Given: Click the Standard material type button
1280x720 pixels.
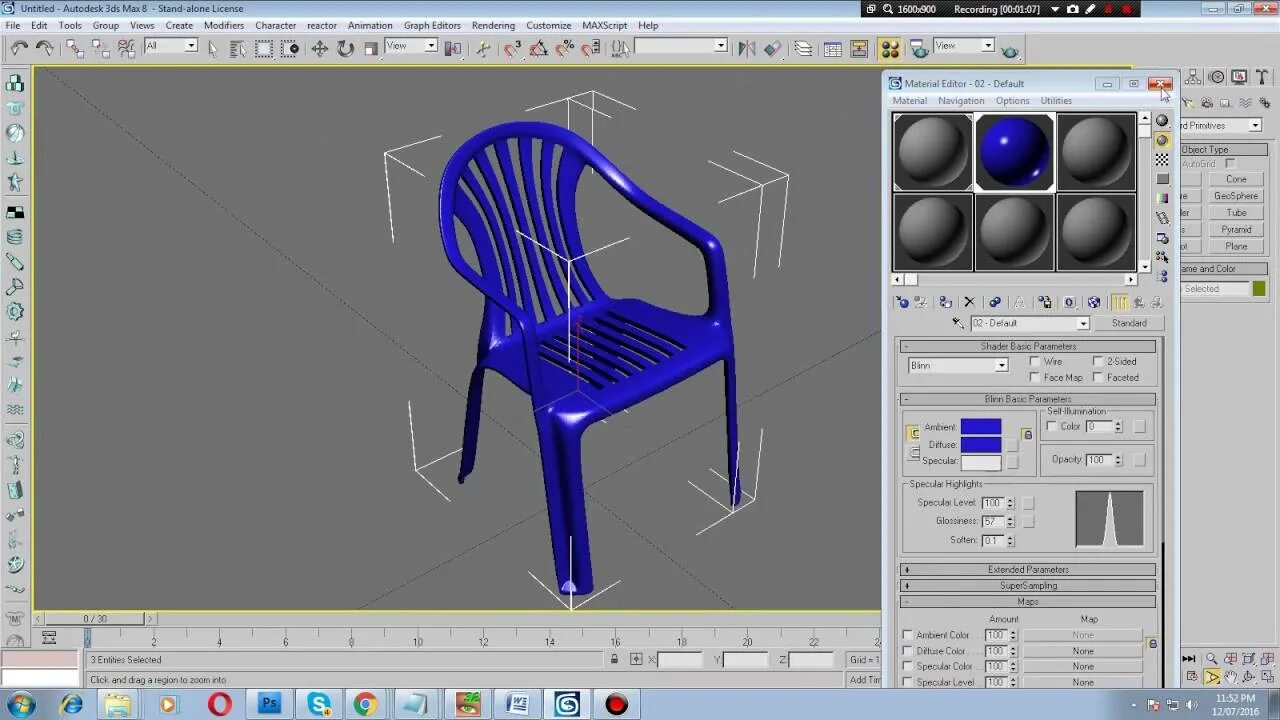Looking at the screenshot, I should coord(1129,323).
